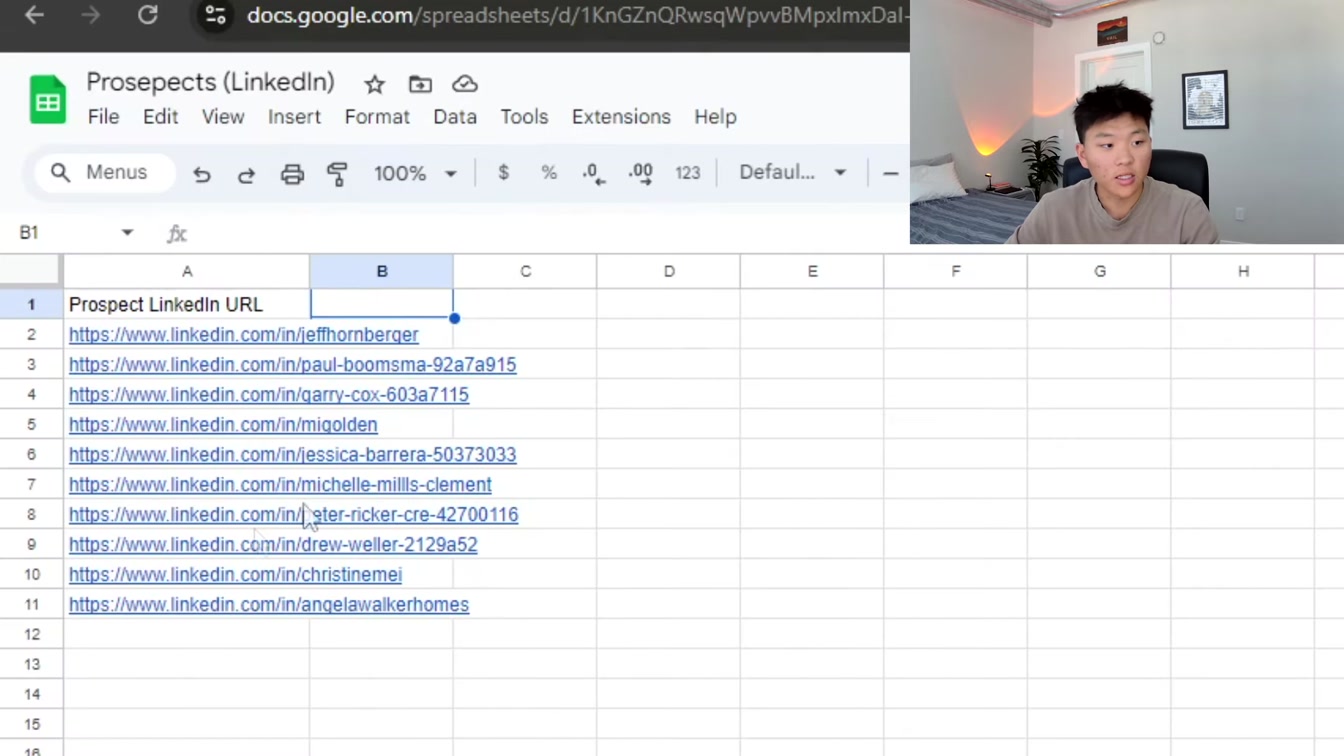1344x756 pixels.
Task: Select column A header
Action: coord(186,271)
